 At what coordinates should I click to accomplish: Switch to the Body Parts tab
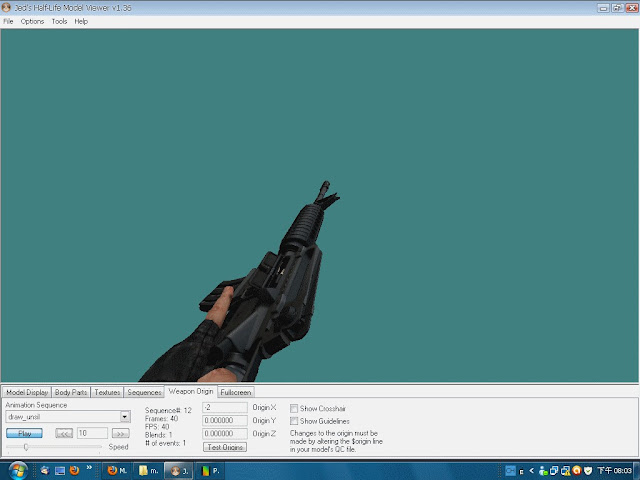click(71, 392)
